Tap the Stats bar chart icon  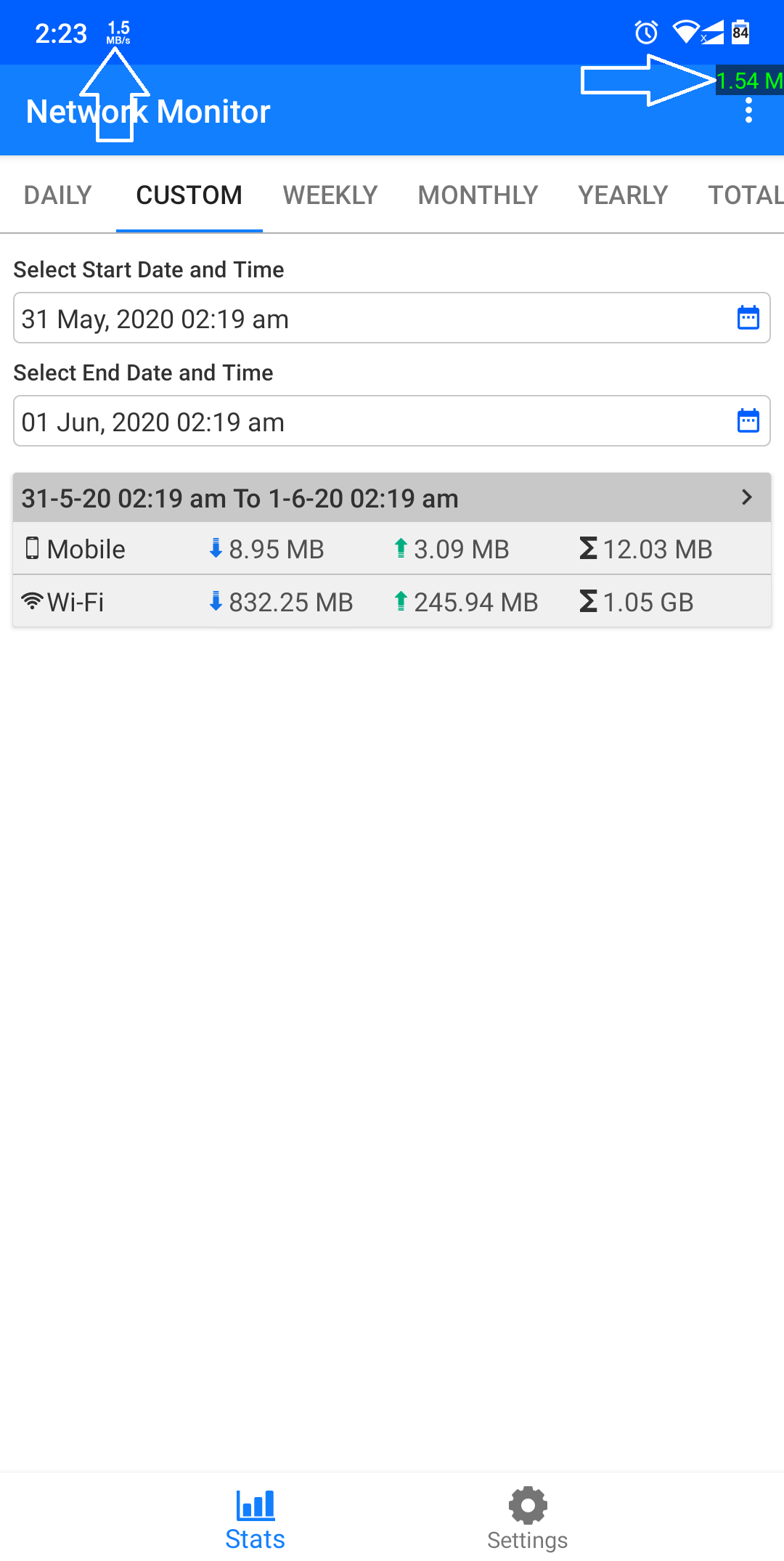(x=255, y=1504)
